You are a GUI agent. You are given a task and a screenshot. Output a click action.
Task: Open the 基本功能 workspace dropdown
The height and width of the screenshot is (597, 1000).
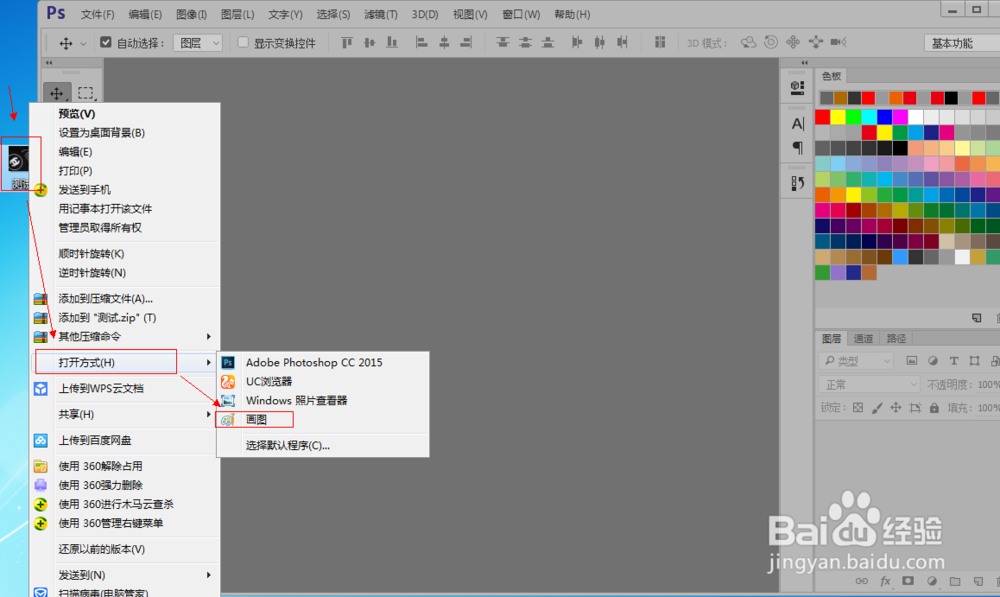click(x=962, y=43)
